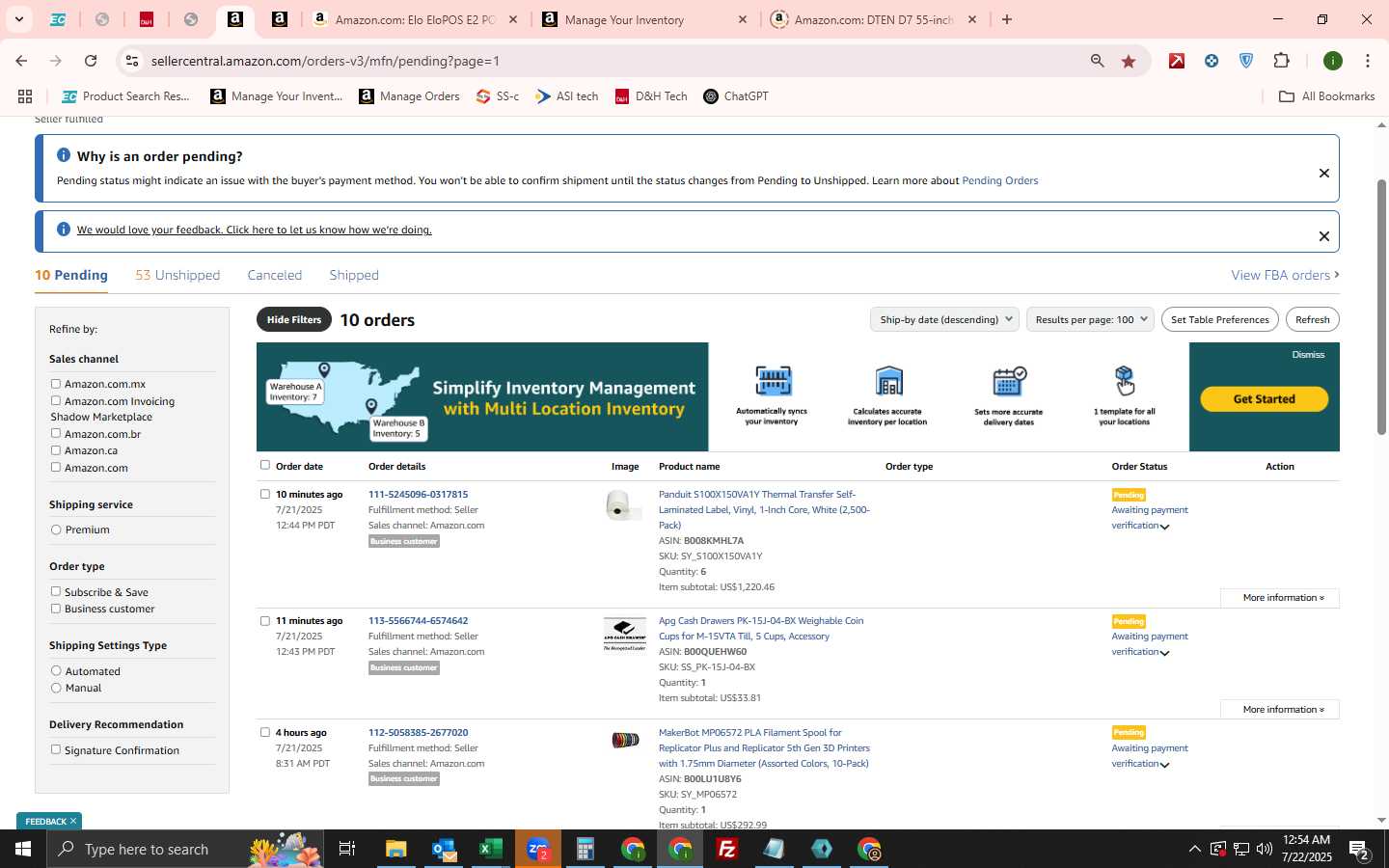Open Task View in the taskbar
Image resolution: width=1389 pixels, height=868 pixels.
point(346,849)
